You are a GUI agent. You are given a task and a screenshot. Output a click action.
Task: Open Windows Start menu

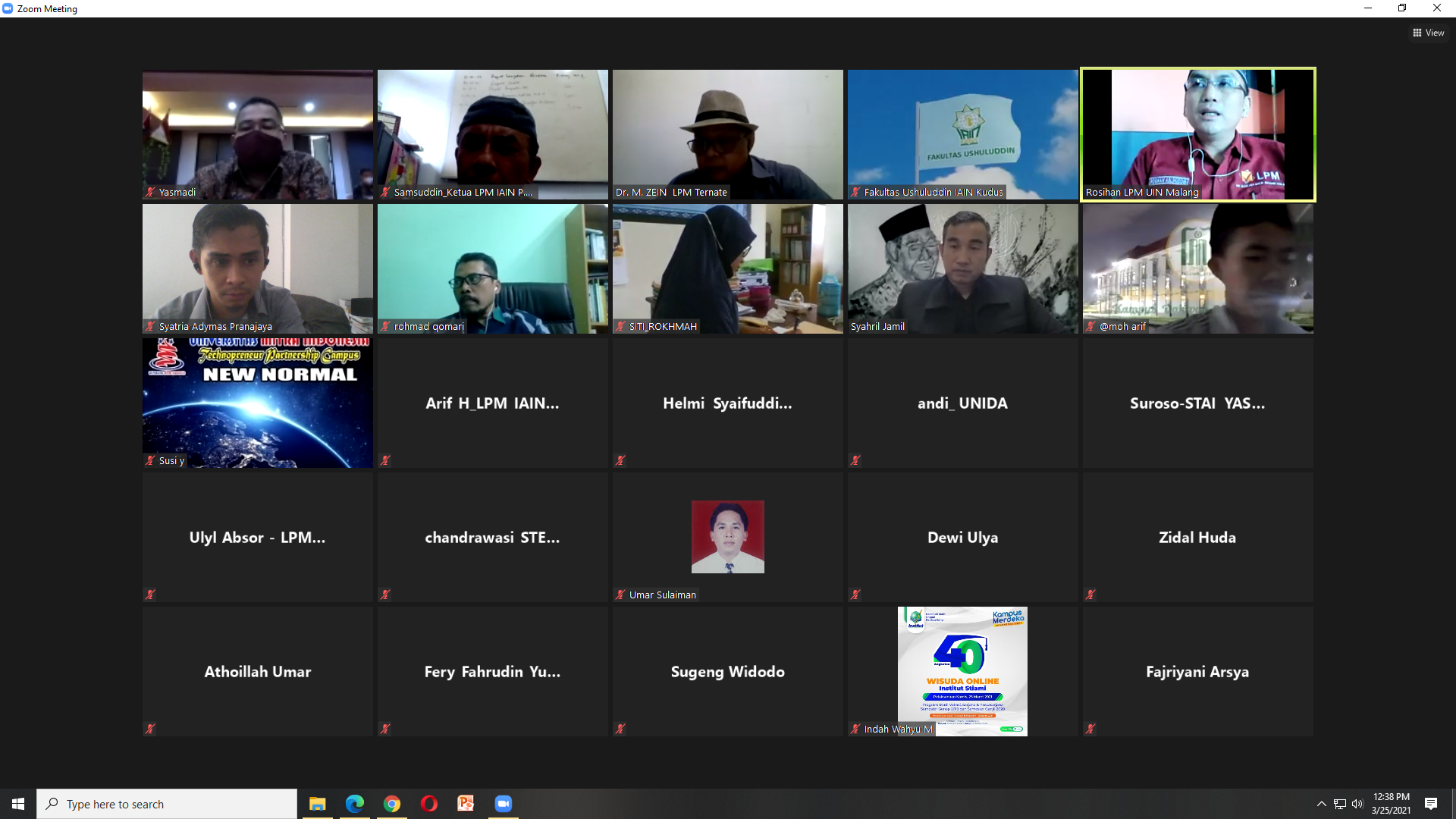[x=18, y=804]
